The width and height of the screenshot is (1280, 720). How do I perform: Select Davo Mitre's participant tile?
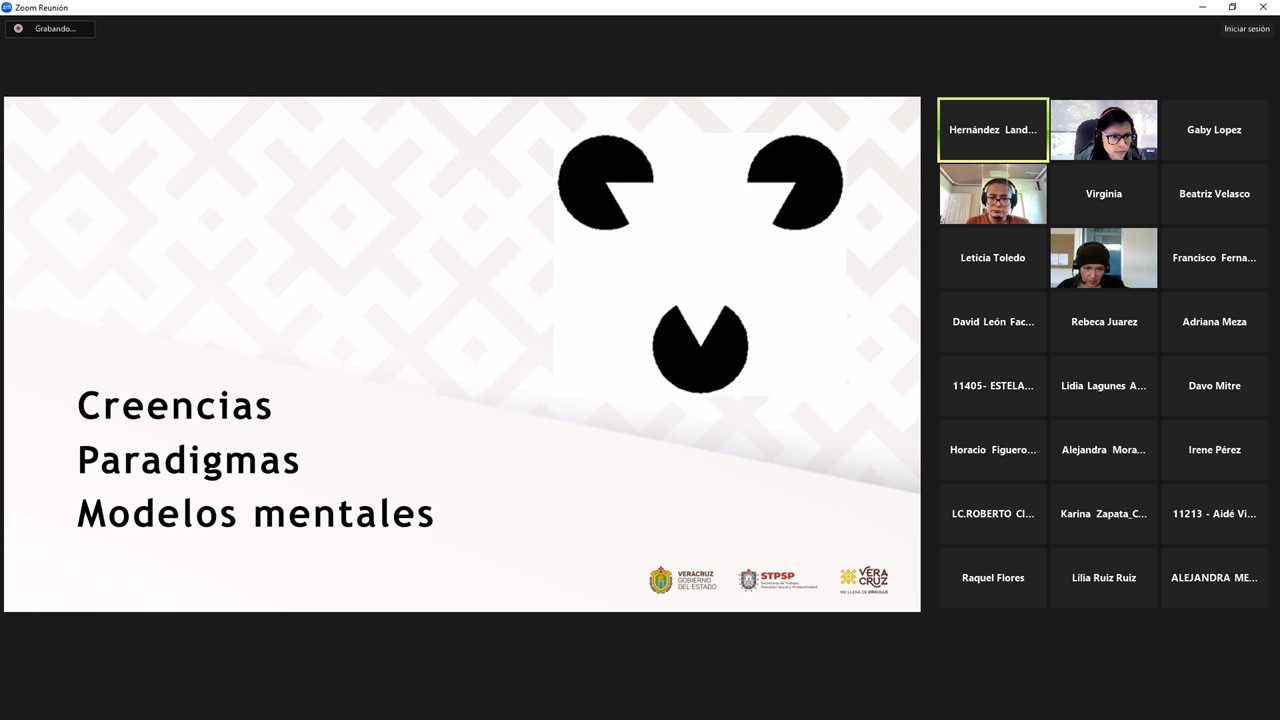coord(1214,386)
